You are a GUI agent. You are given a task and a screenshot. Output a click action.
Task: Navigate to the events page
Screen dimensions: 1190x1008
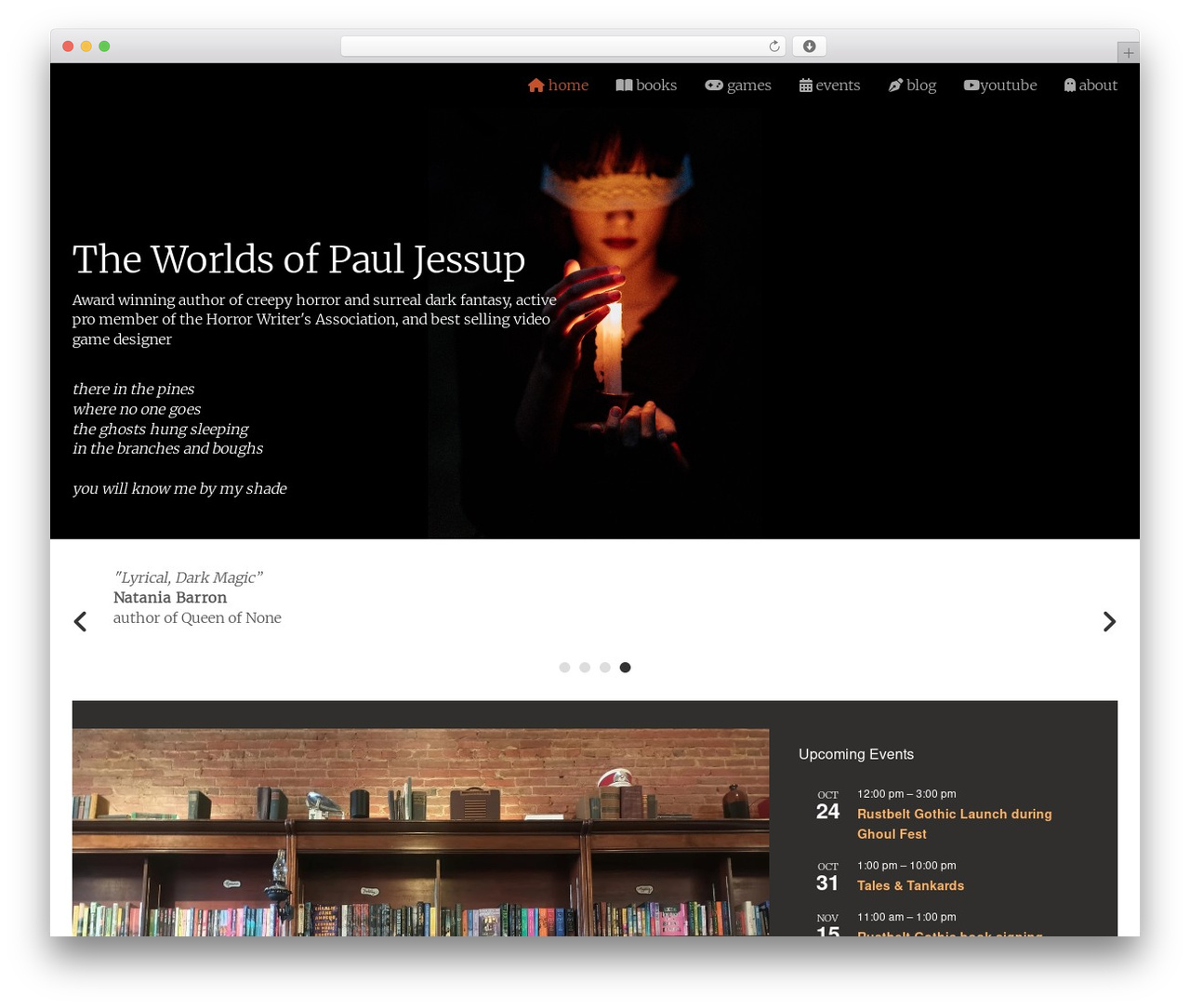tap(830, 86)
